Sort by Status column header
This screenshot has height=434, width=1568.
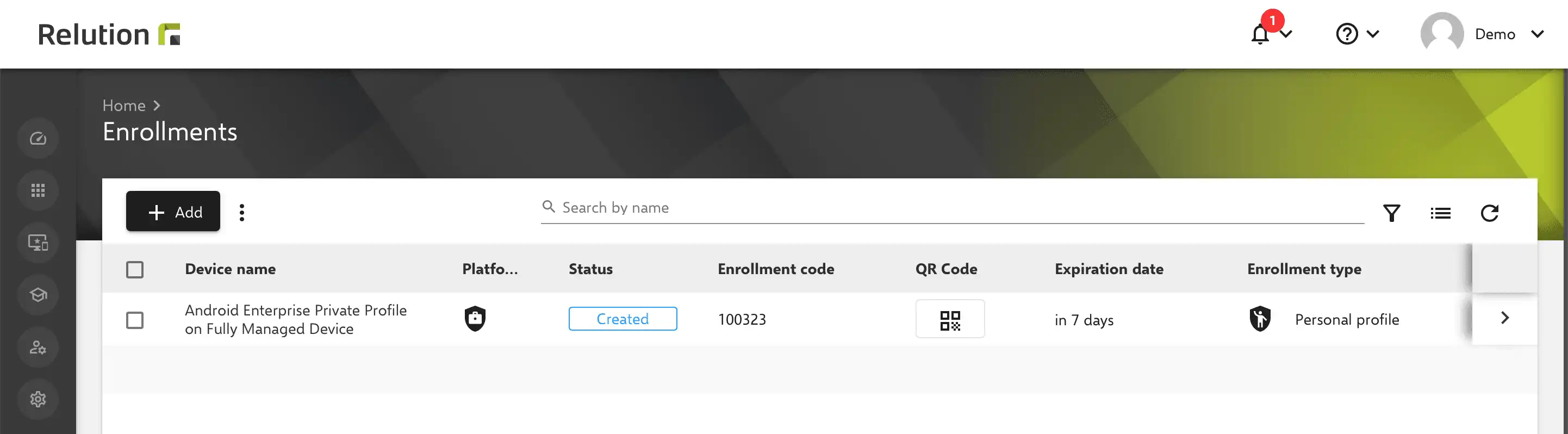(590, 269)
